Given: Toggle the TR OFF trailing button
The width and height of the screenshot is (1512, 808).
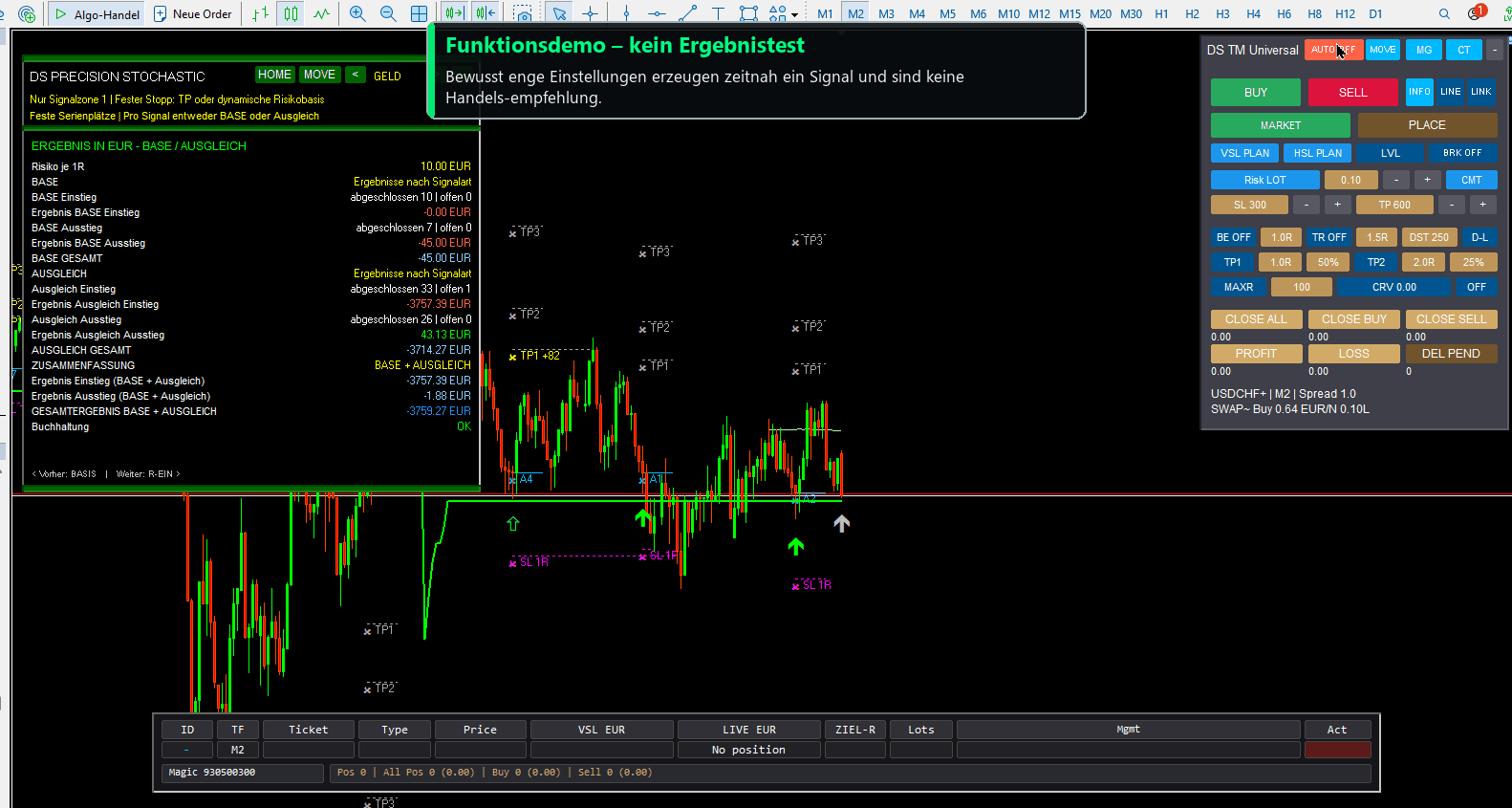Looking at the screenshot, I should pyautogui.click(x=1328, y=237).
